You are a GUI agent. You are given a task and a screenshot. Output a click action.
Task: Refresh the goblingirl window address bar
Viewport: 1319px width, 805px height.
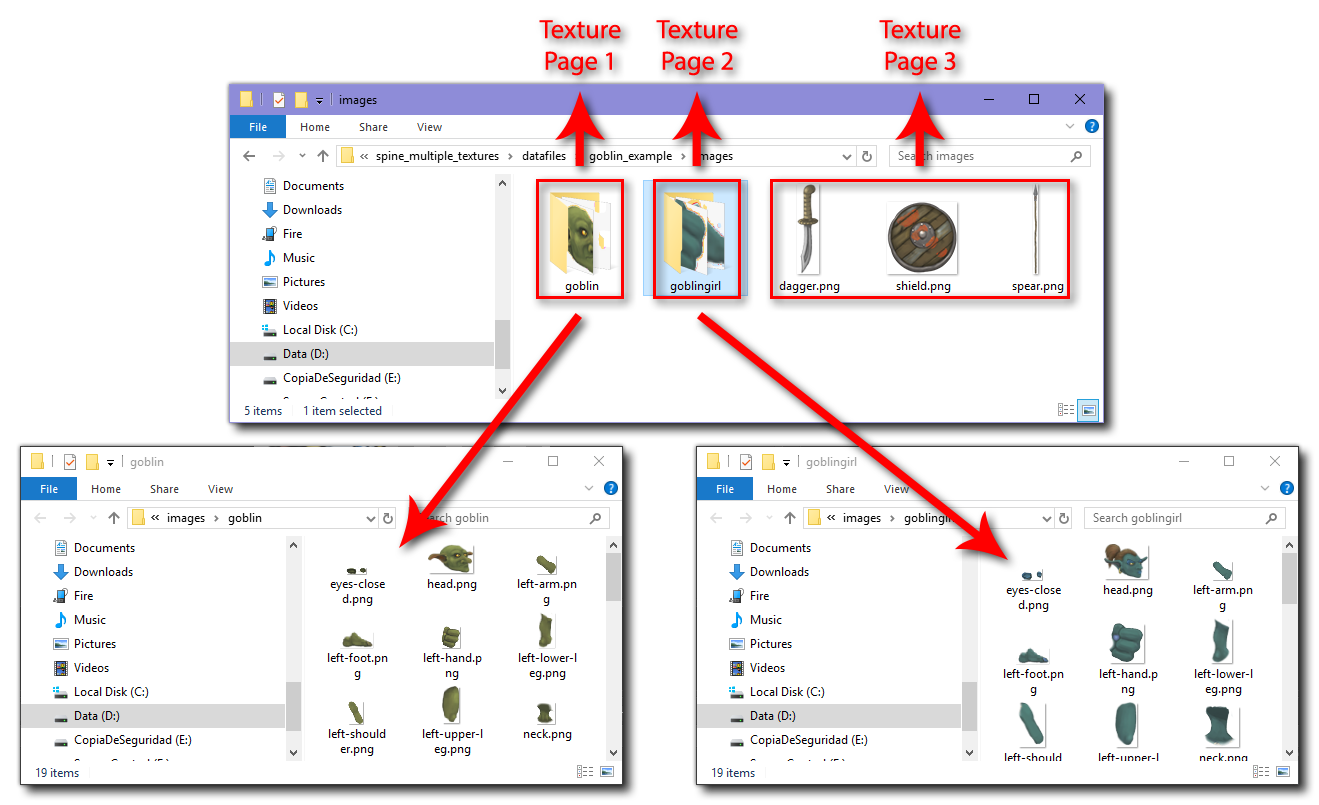pyautogui.click(x=1064, y=518)
